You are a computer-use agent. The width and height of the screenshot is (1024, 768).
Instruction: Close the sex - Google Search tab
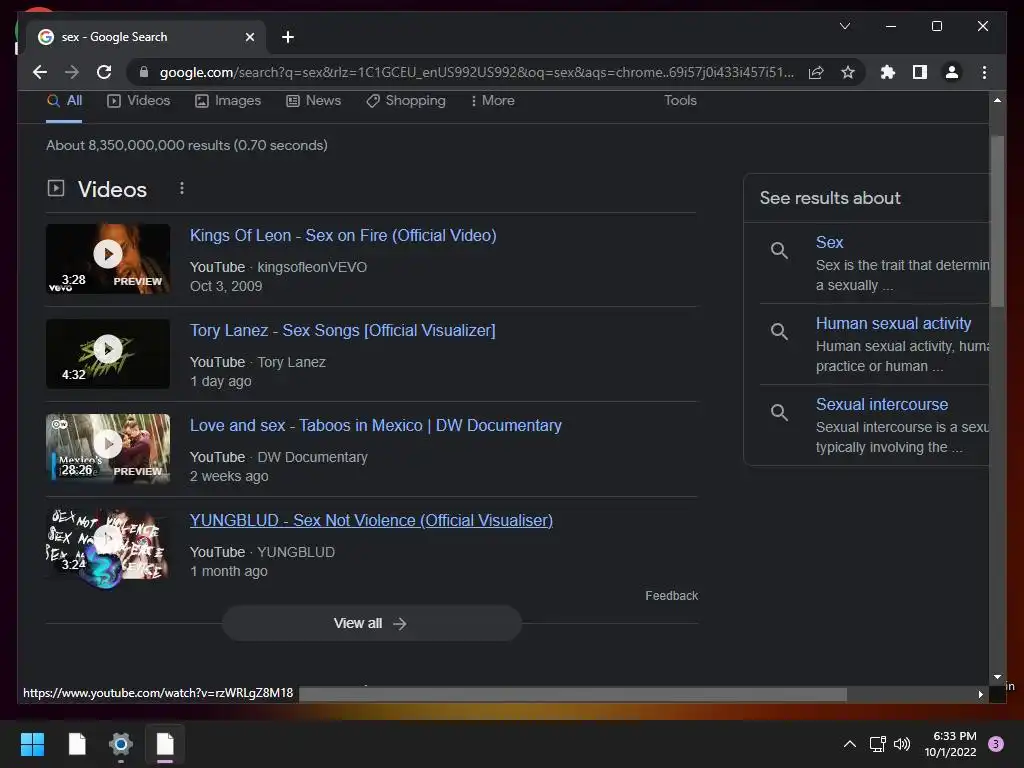coord(249,37)
